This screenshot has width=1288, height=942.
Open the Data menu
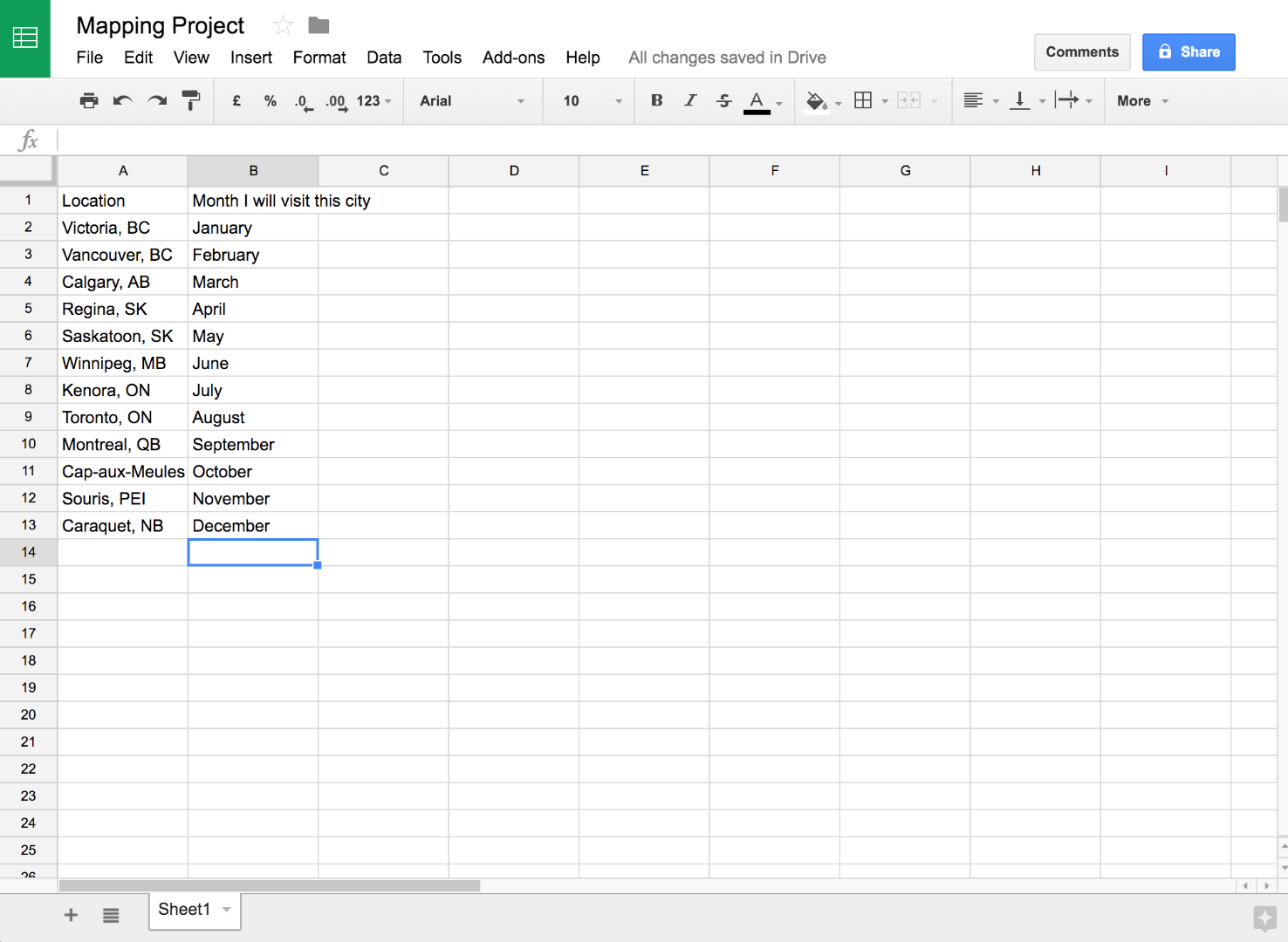pos(384,58)
